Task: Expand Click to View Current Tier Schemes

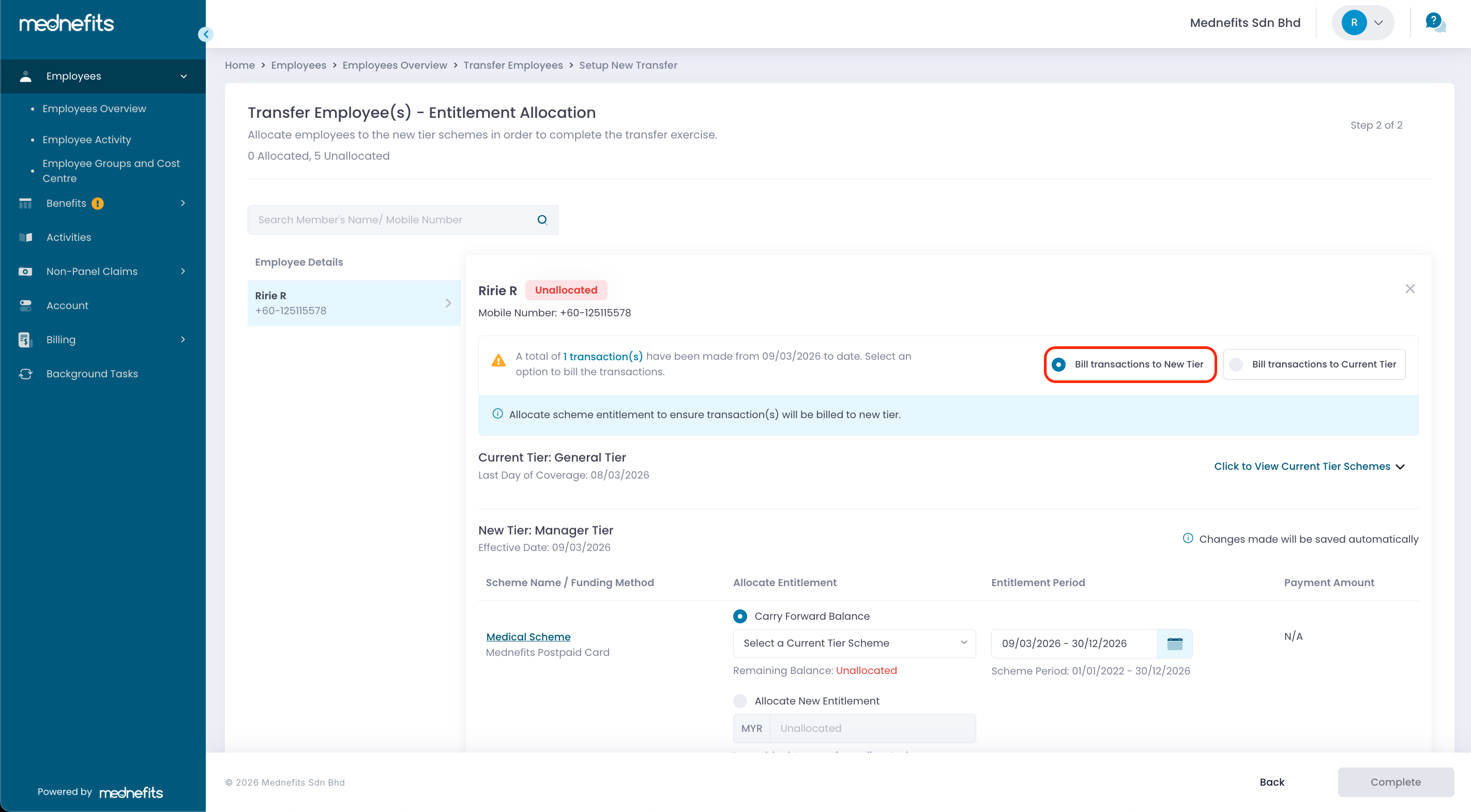Action: (x=1308, y=467)
